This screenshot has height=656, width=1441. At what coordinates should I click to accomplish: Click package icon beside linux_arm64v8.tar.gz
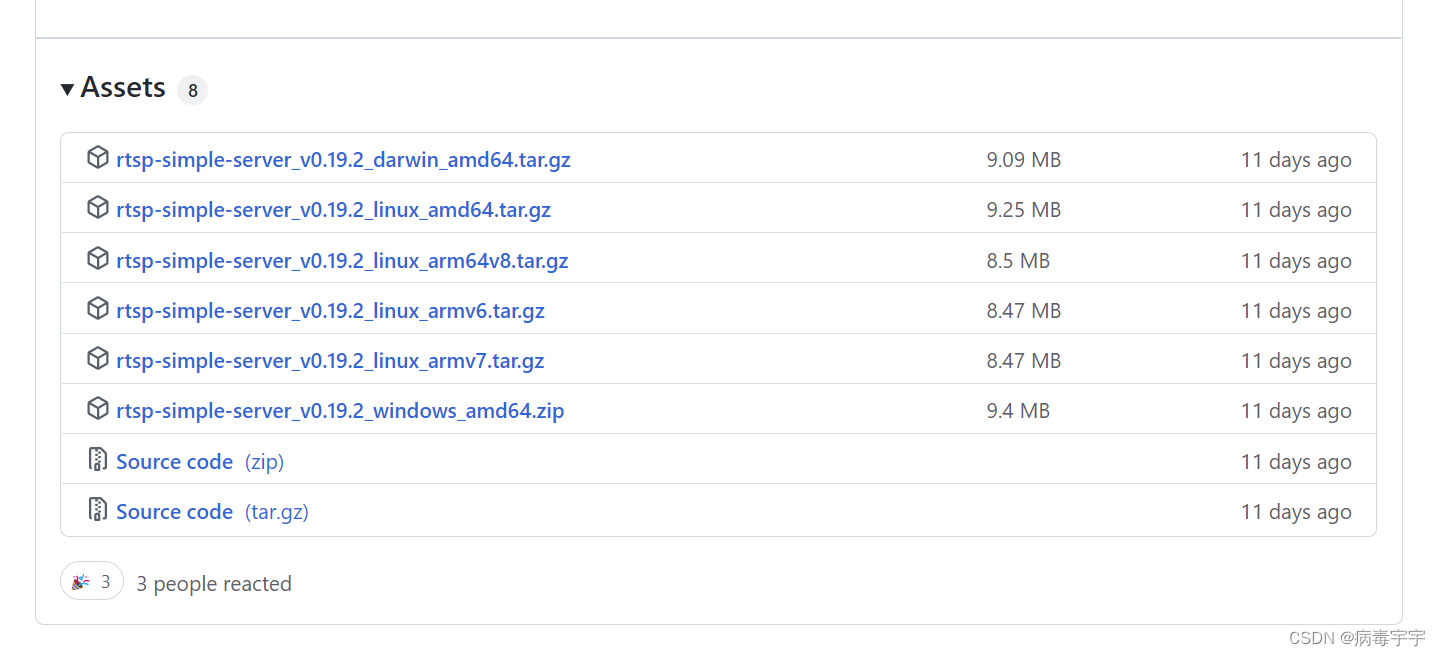tap(97, 259)
